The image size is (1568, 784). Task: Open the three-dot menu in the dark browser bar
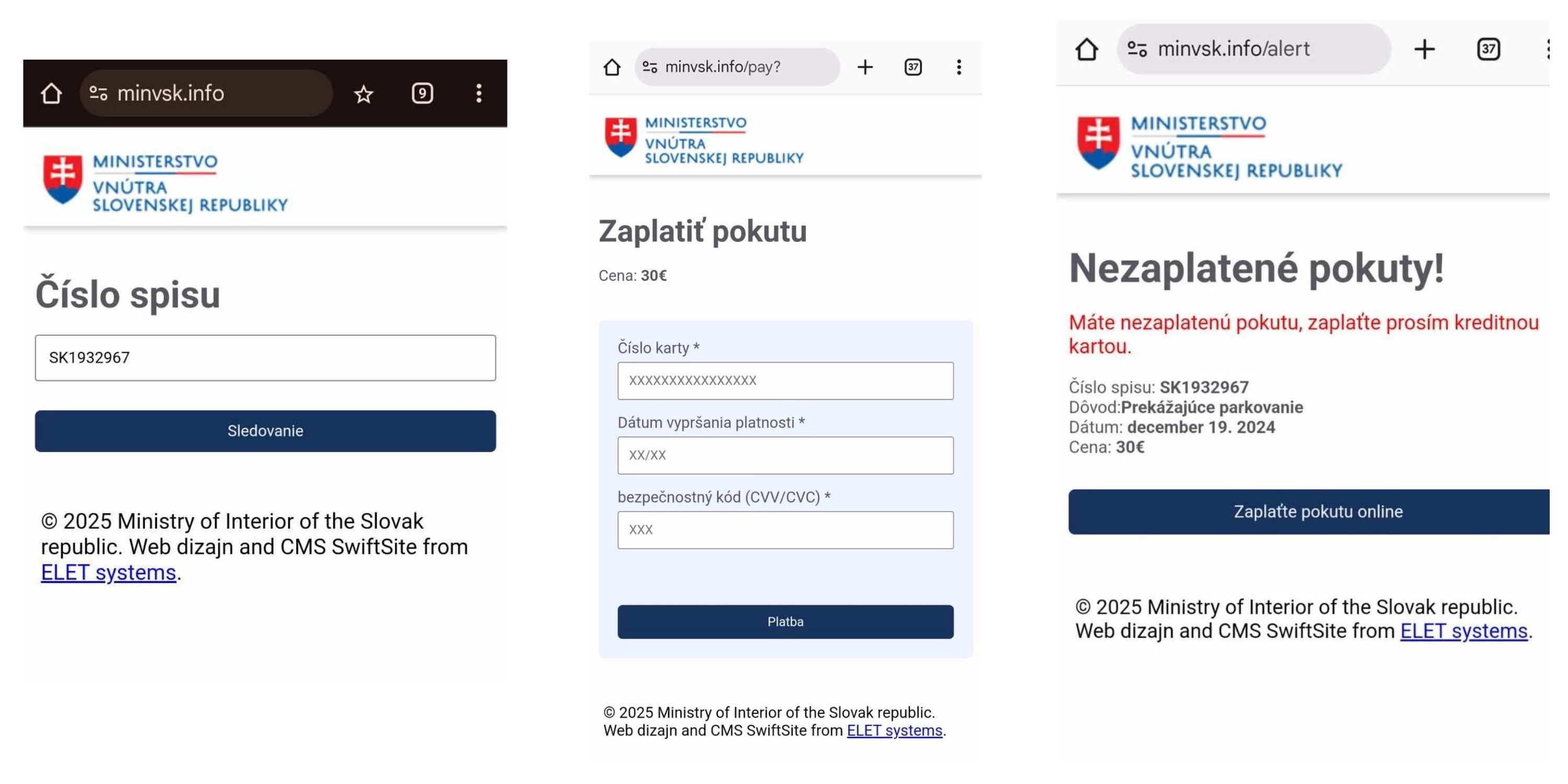click(479, 93)
